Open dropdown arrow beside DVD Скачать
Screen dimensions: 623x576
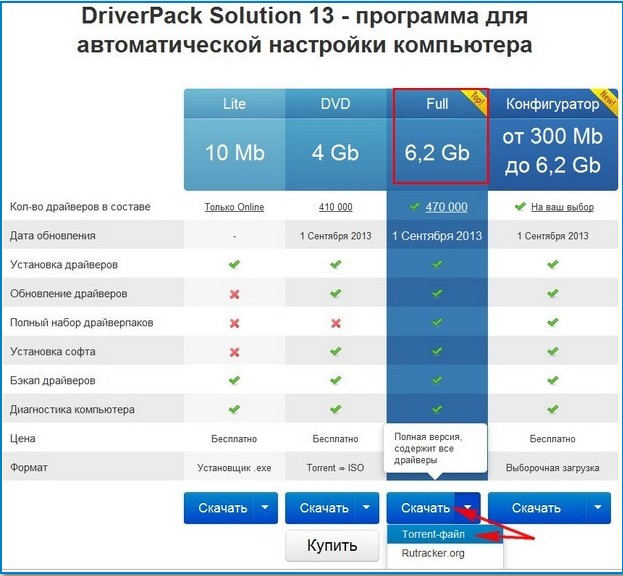pos(367,508)
